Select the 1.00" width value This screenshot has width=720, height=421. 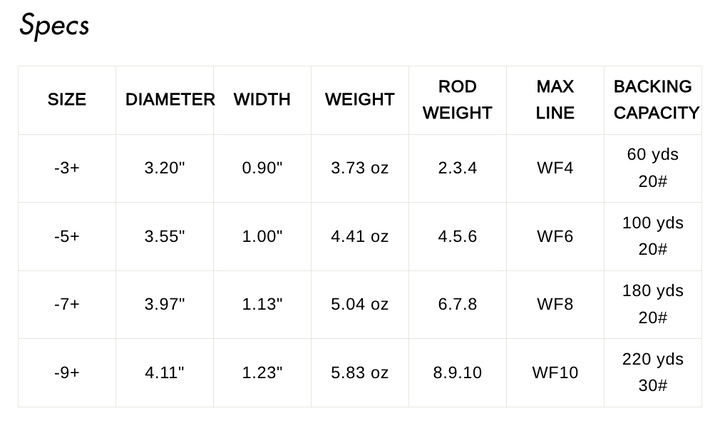point(262,236)
